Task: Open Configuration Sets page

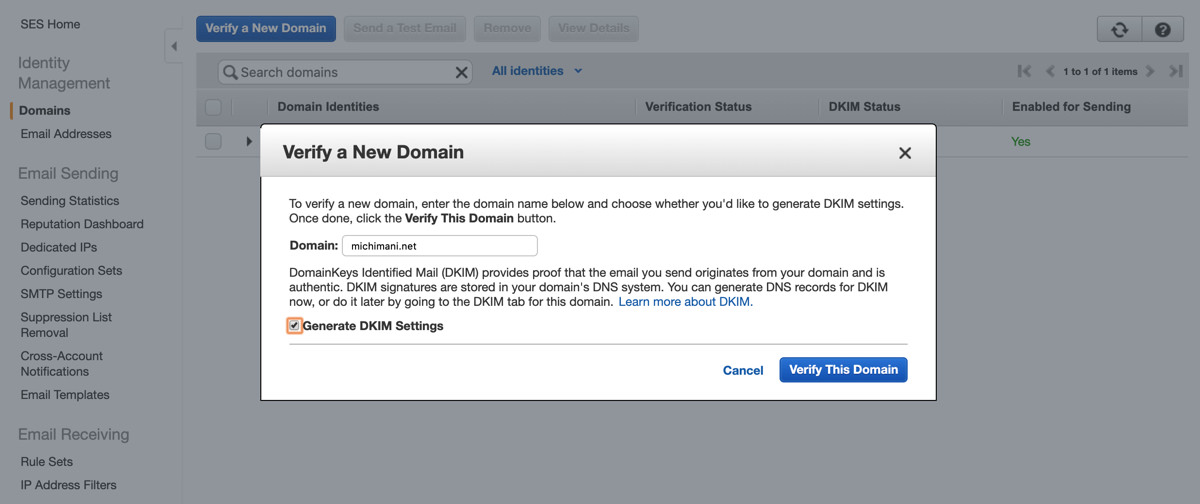Action: coord(71,271)
